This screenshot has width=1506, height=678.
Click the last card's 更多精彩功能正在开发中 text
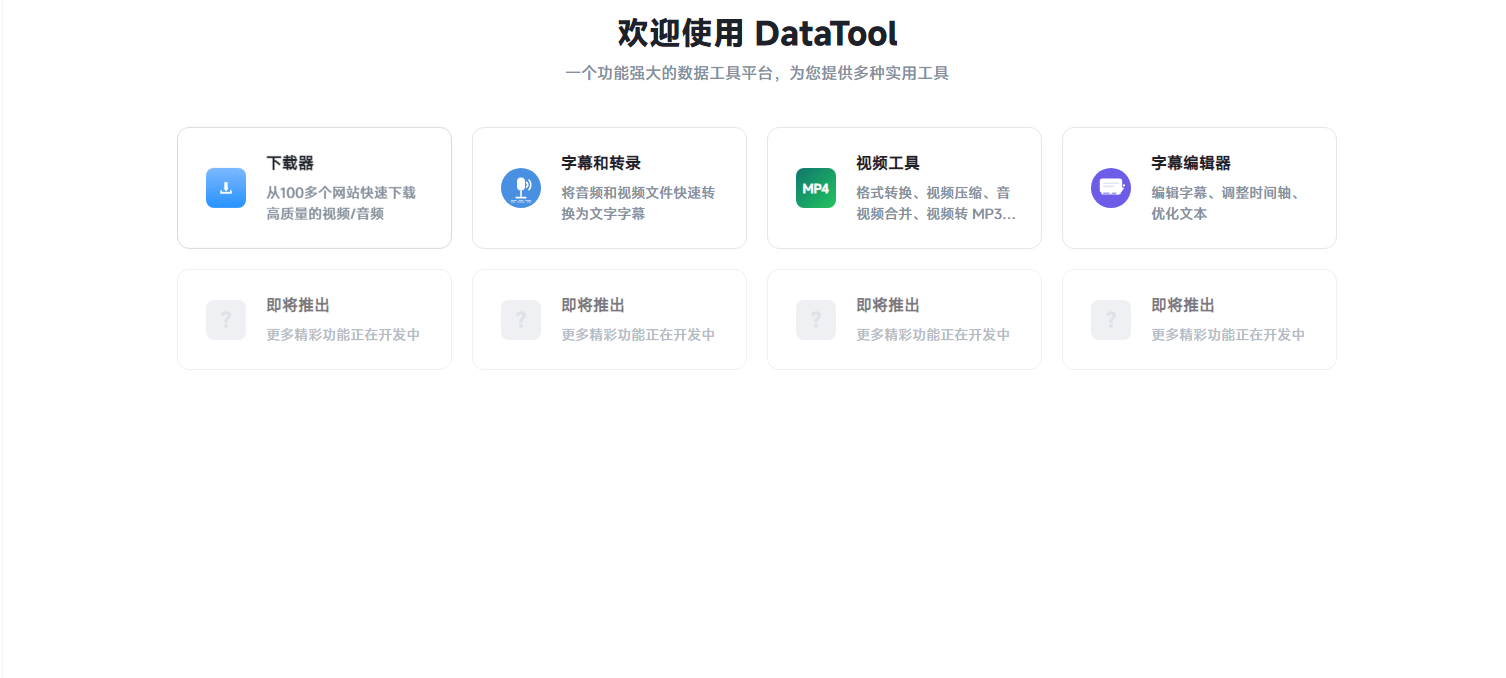[1228, 335]
